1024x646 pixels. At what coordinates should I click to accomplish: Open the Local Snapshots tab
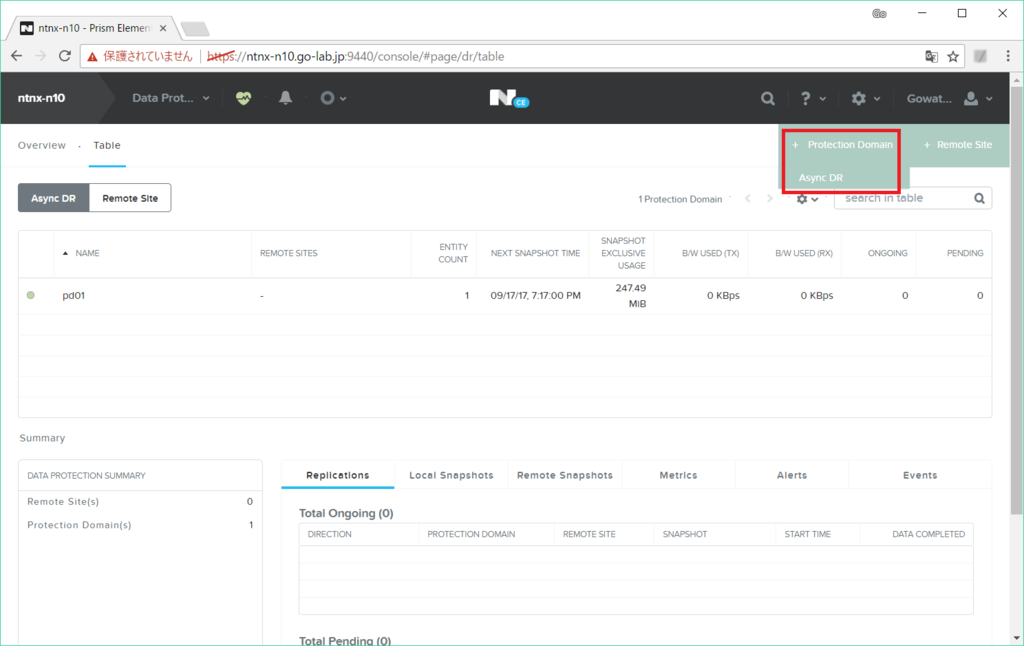[451, 476]
